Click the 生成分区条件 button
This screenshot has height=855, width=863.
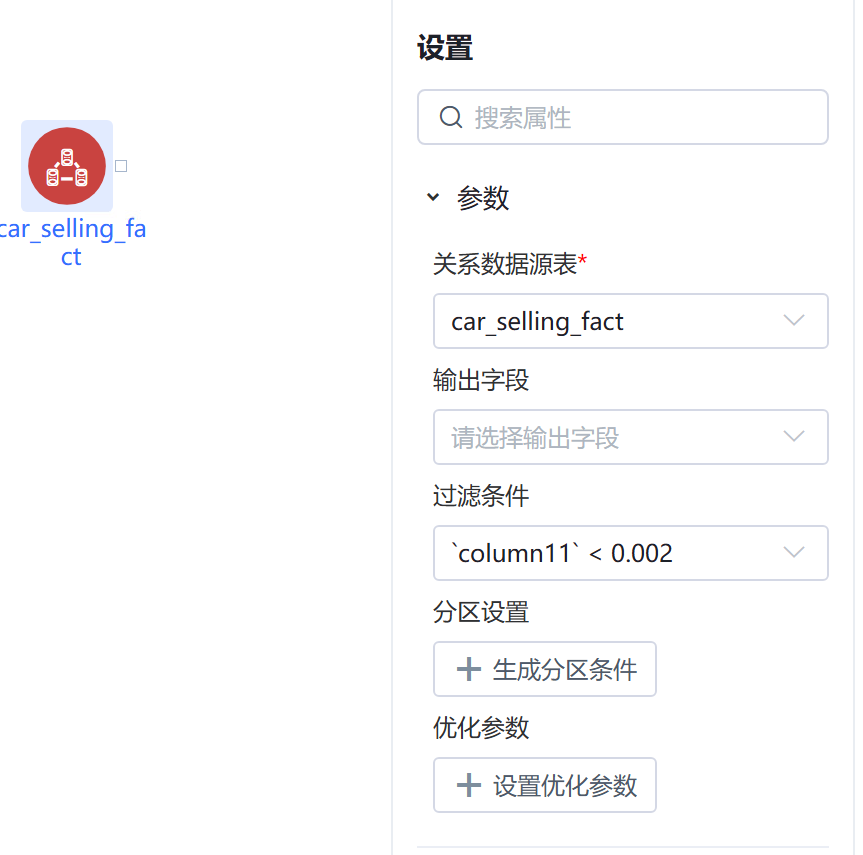pyautogui.click(x=545, y=669)
